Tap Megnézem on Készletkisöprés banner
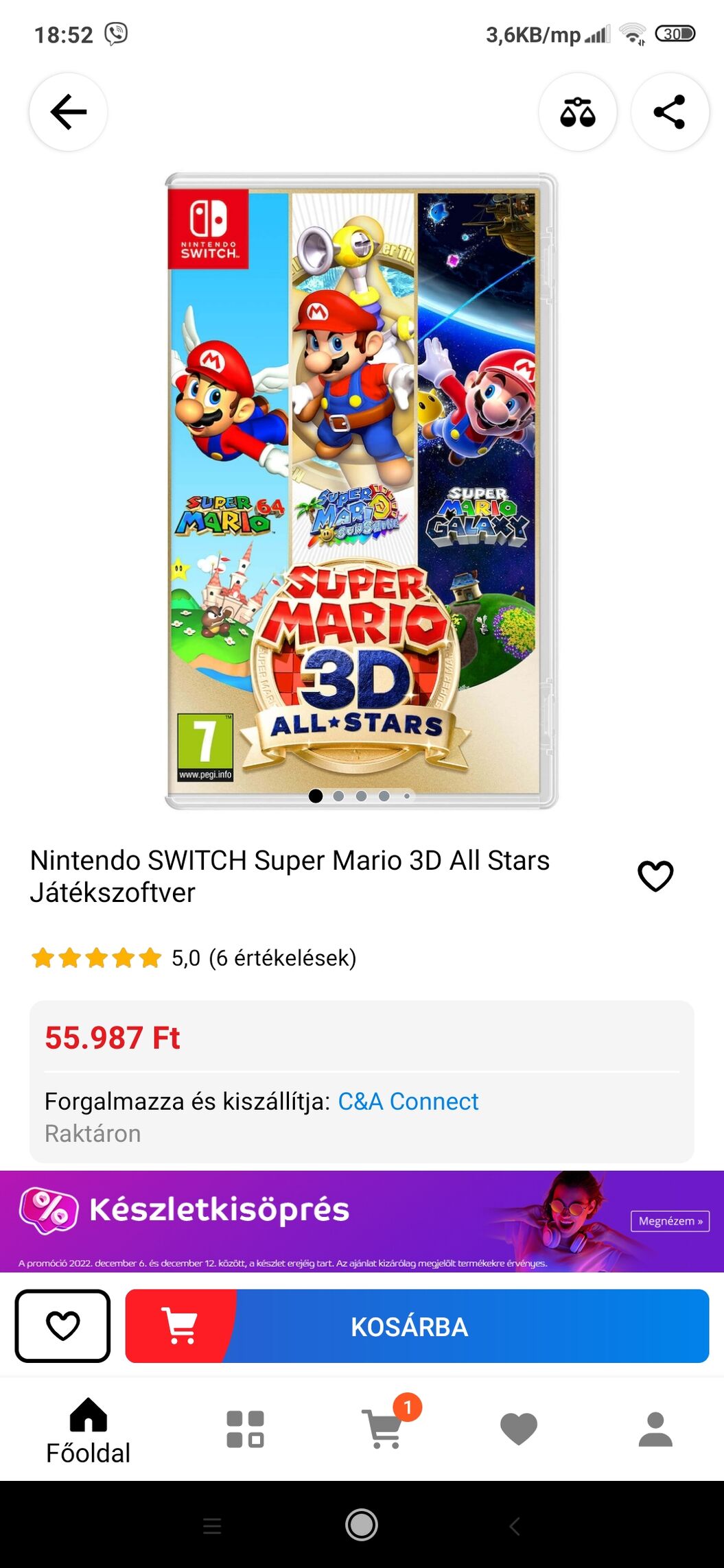The height and width of the screenshot is (1568, 724). (670, 1221)
